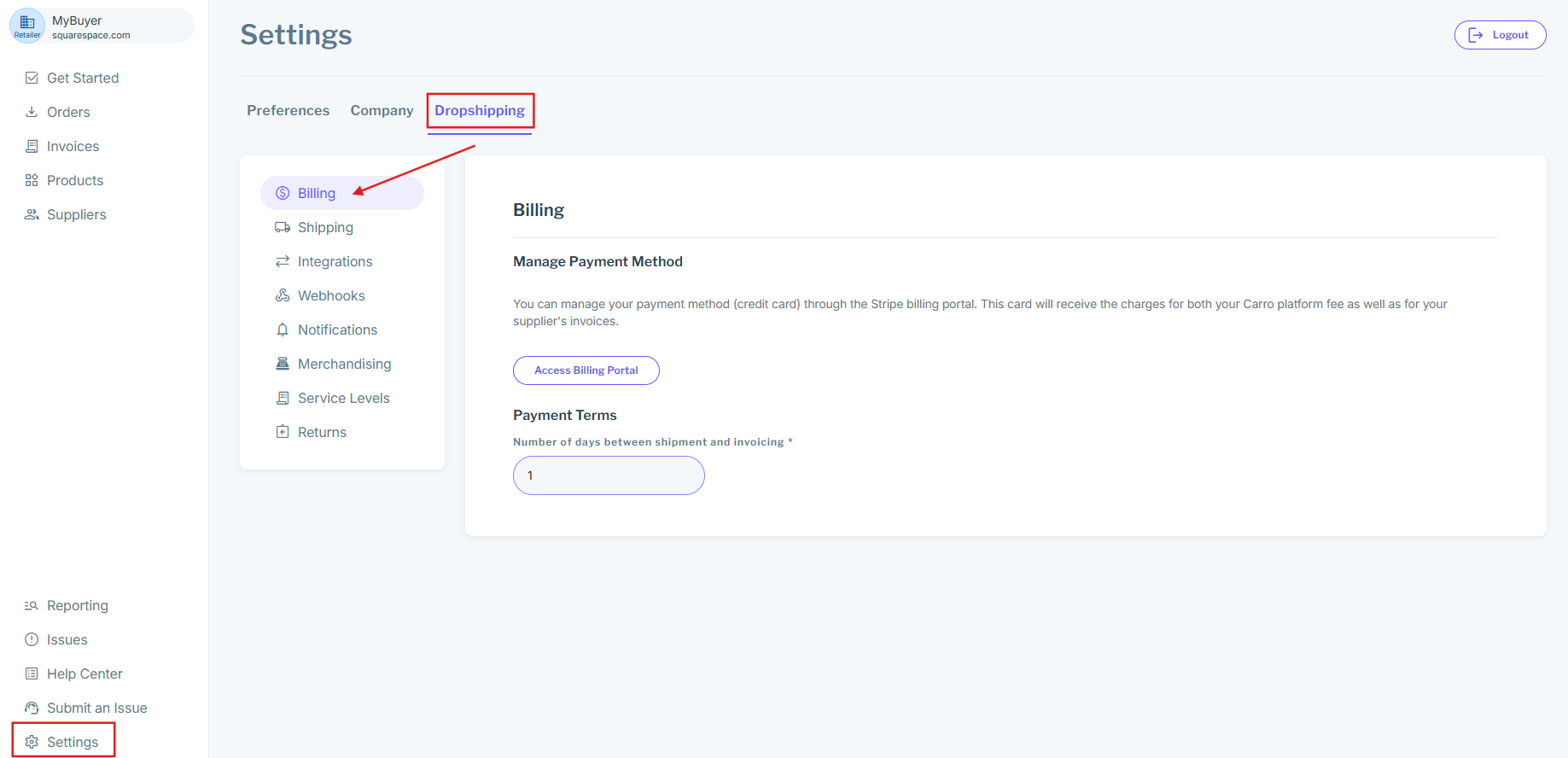The image size is (1568, 758).
Task: Log out using the Logout button
Action: pyautogui.click(x=1500, y=35)
